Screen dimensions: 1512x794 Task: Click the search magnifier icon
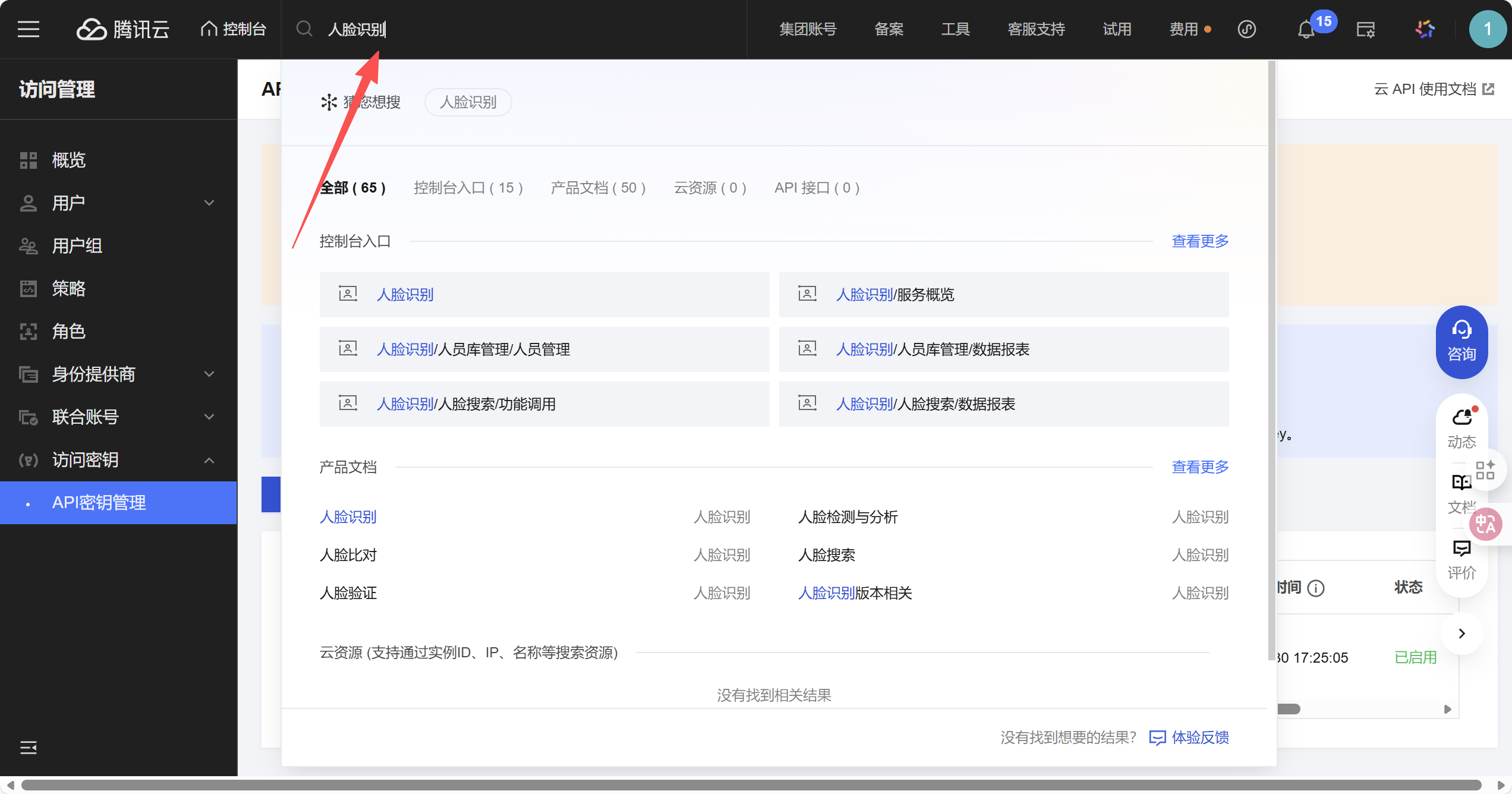pos(304,29)
